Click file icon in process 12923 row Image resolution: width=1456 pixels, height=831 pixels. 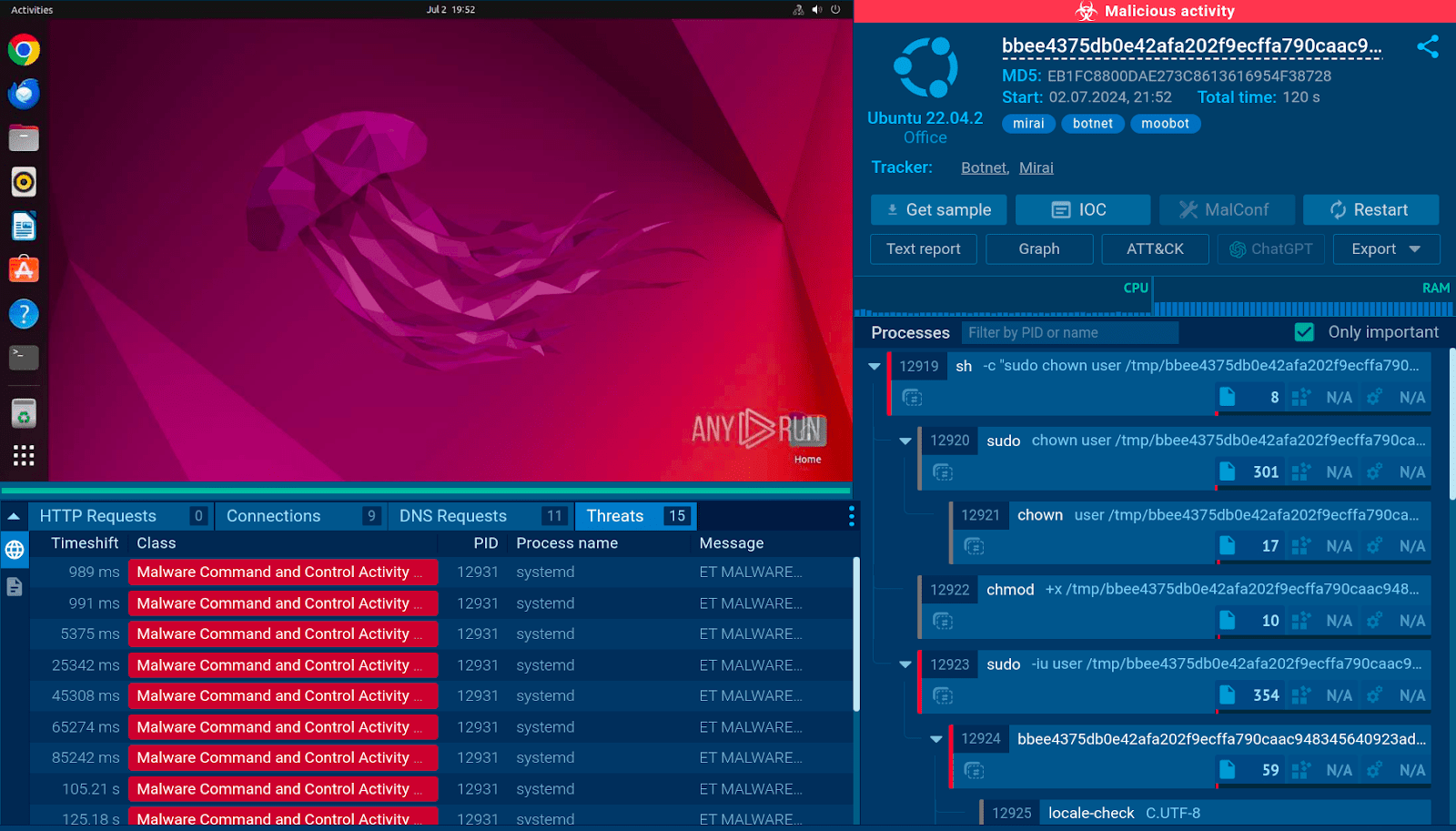point(1227,695)
